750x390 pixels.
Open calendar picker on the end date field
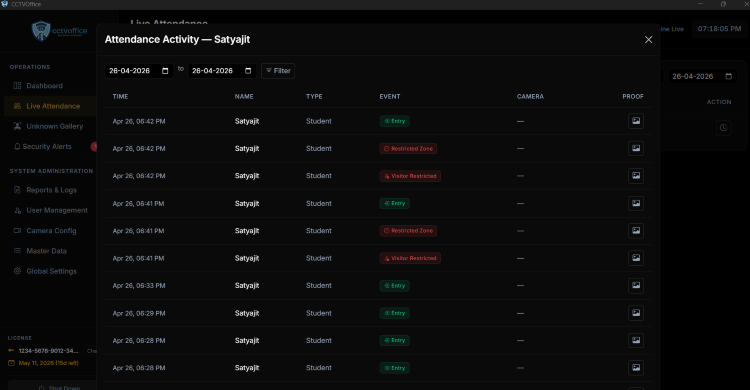pos(248,71)
